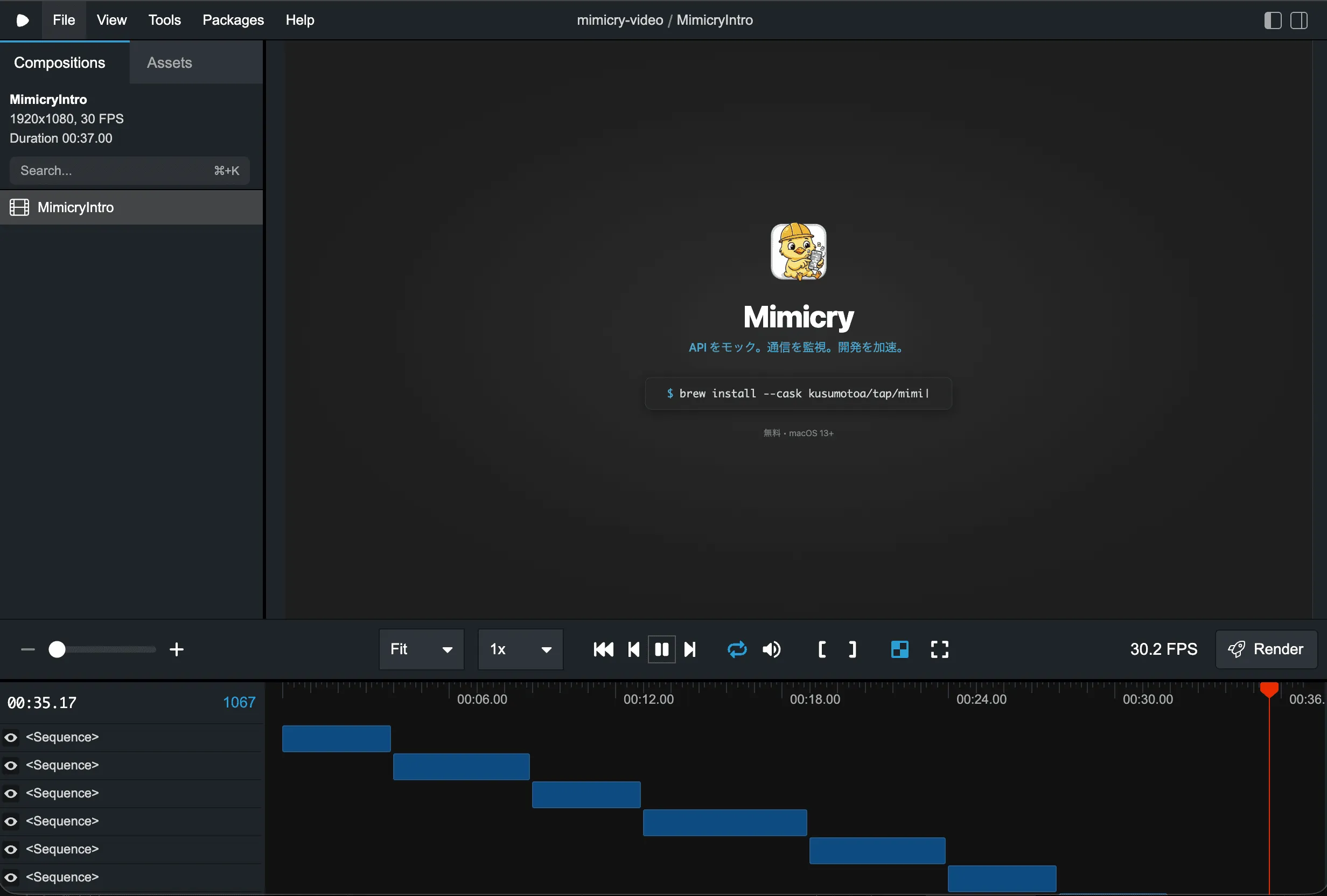Toggle loop playback
The width and height of the screenshot is (1327, 896).
coord(737,649)
